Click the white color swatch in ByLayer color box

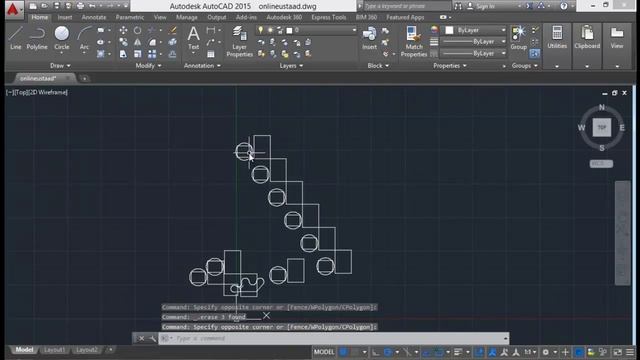pos(449,30)
